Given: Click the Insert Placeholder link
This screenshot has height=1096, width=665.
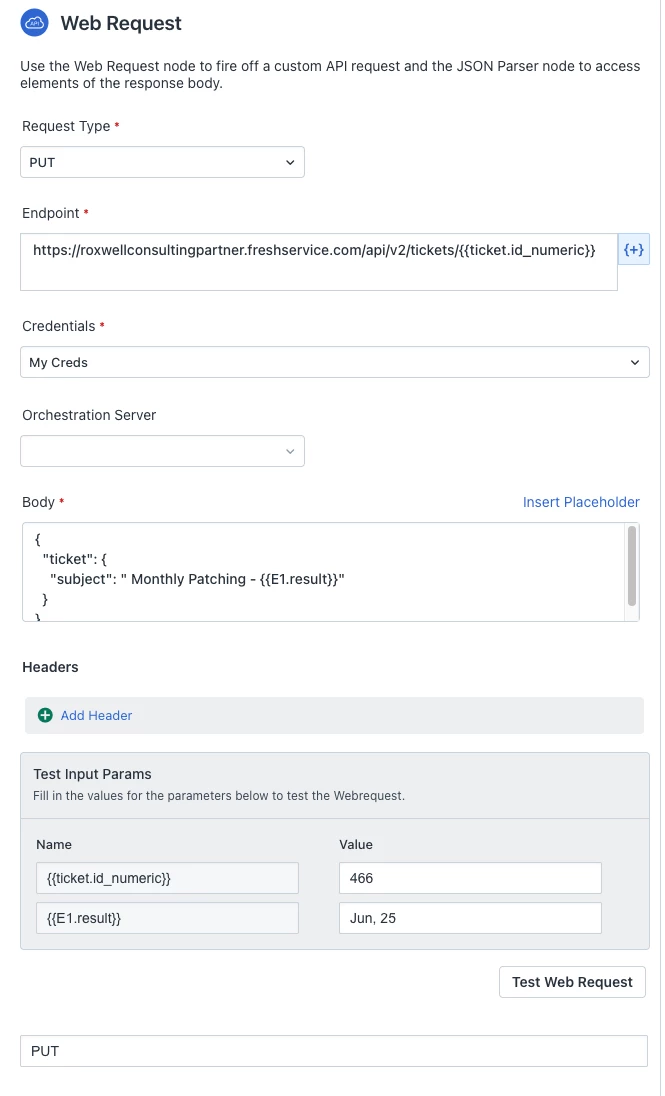Looking at the screenshot, I should tap(581, 502).
